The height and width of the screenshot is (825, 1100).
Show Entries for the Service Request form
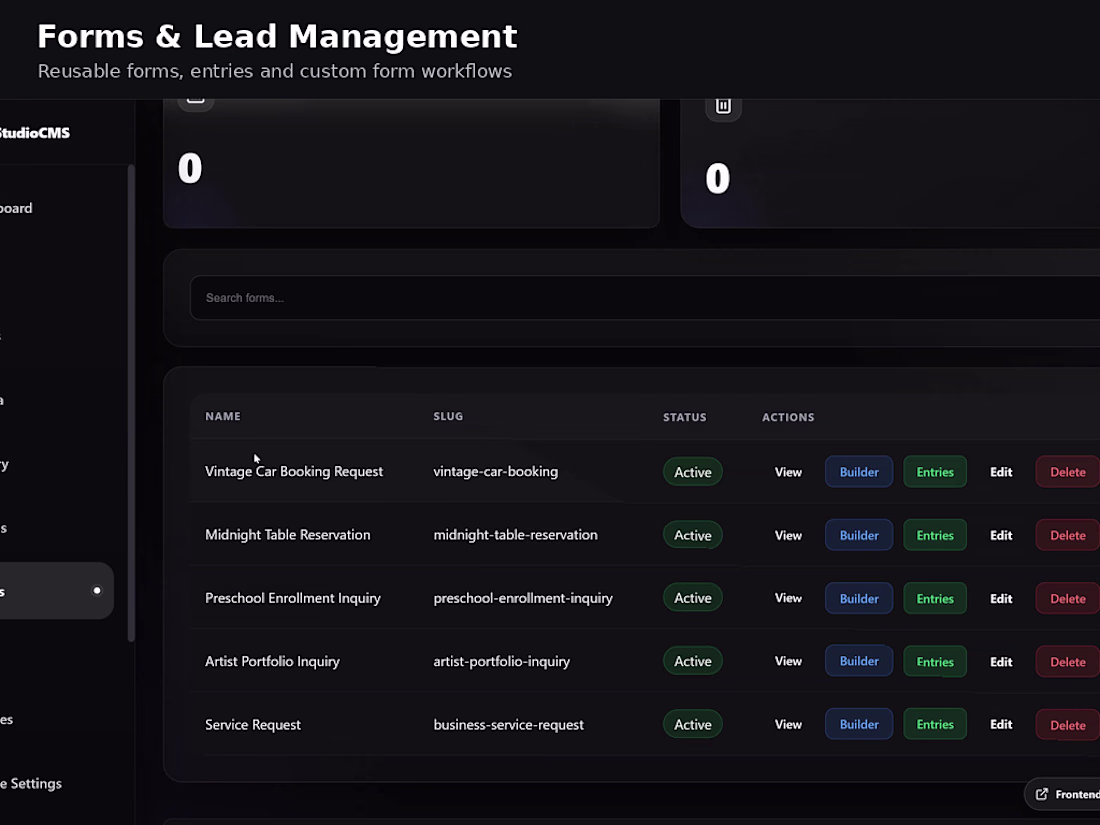click(934, 725)
